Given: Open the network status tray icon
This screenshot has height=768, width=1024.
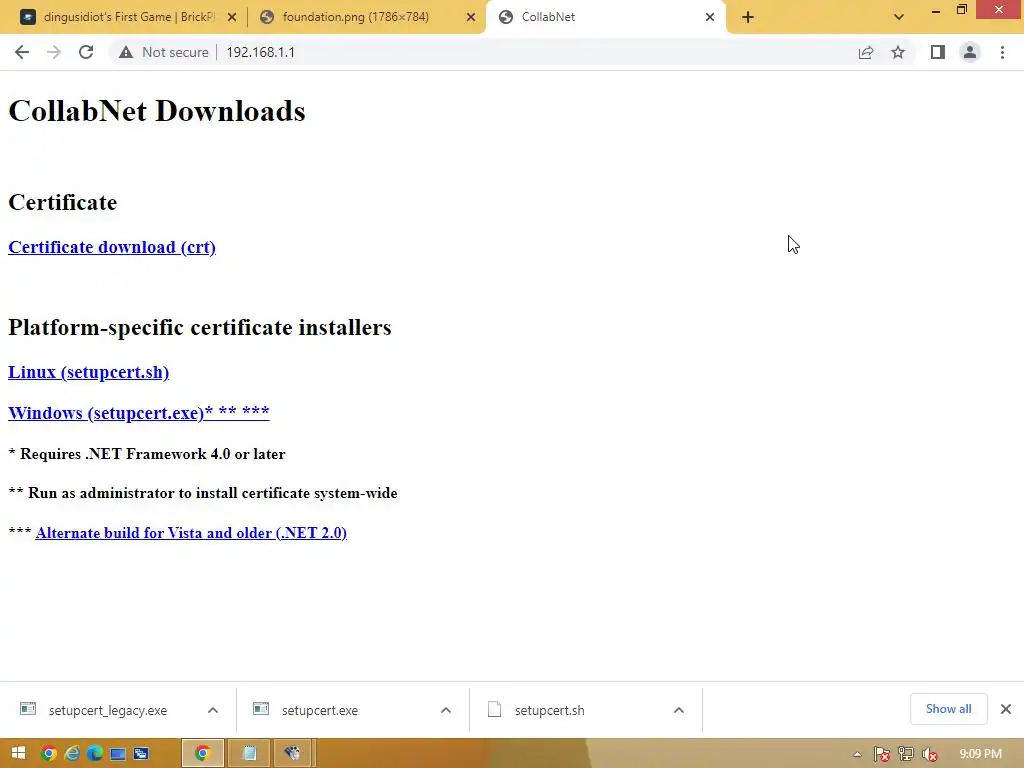Looking at the screenshot, I should point(906,754).
